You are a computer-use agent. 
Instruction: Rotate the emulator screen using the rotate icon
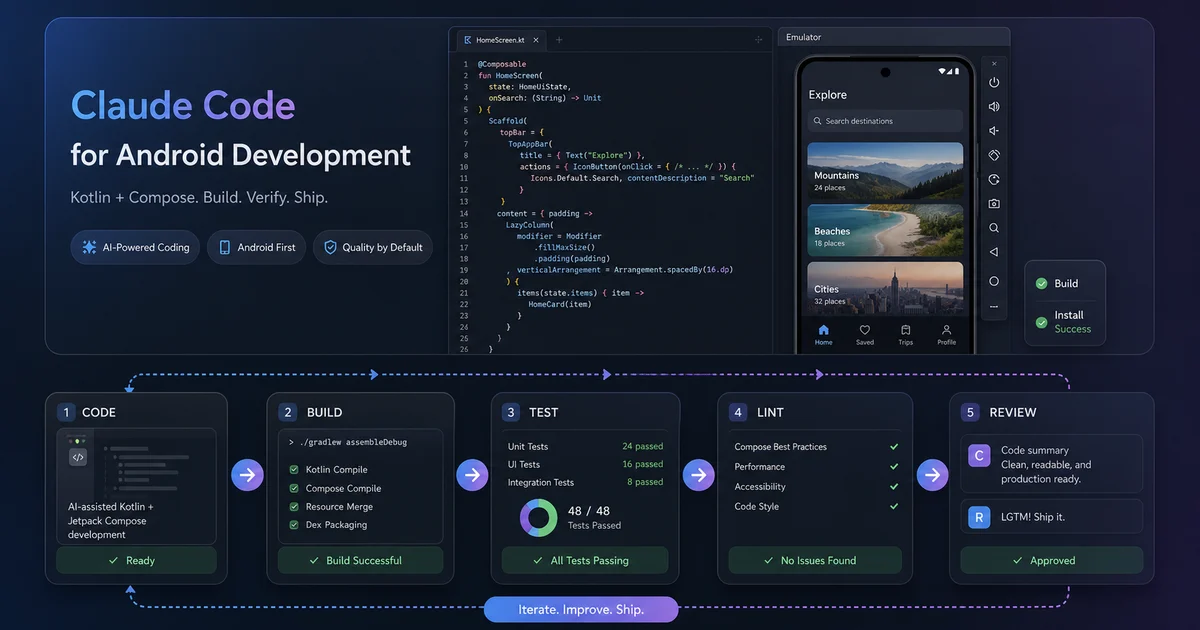tap(994, 155)
